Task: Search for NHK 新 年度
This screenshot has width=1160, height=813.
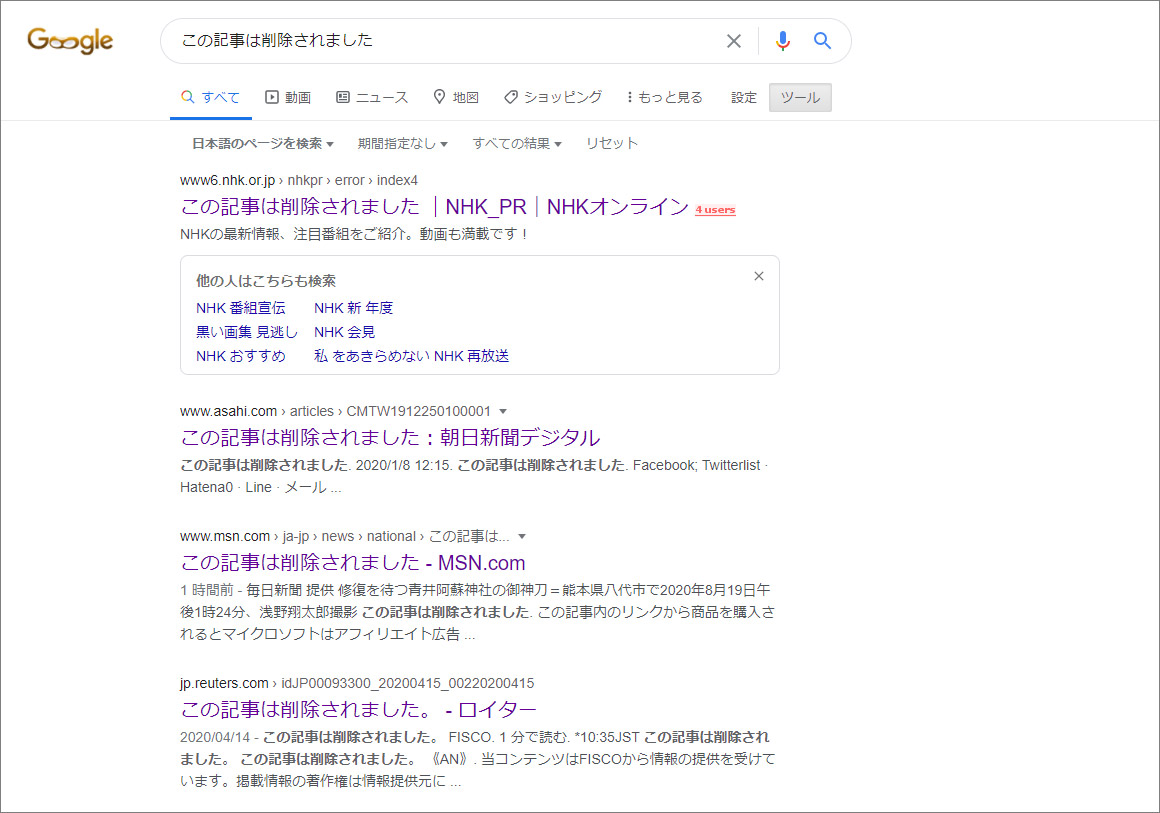Action: click(x=354, y=308)
